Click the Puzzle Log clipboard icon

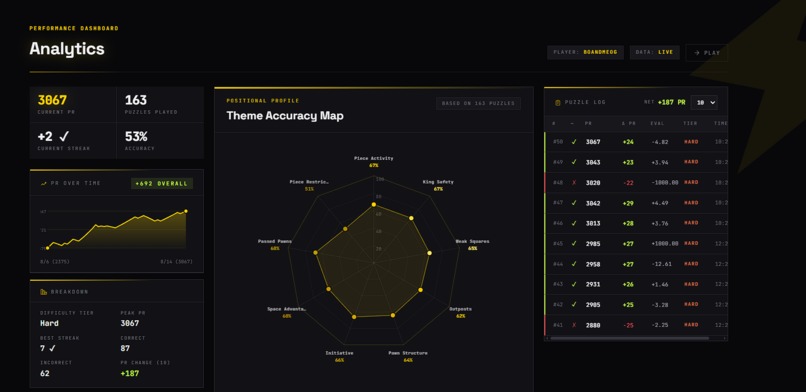point(558,103)
